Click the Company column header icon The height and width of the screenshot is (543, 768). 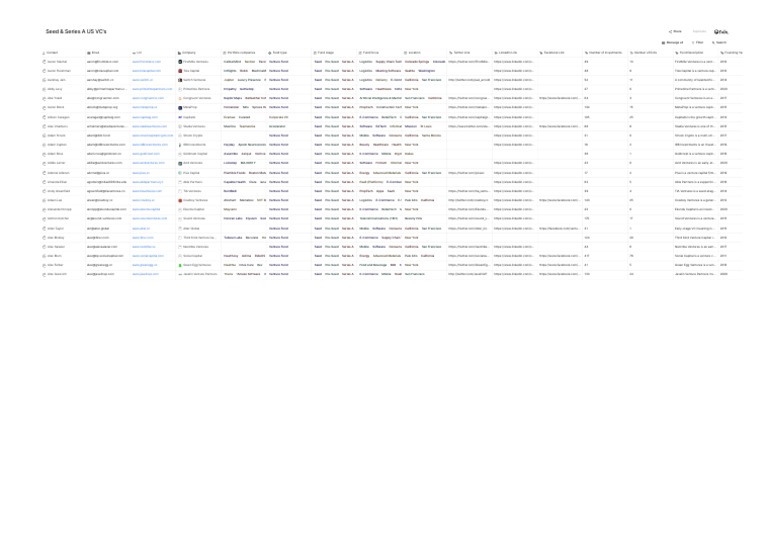179,53
